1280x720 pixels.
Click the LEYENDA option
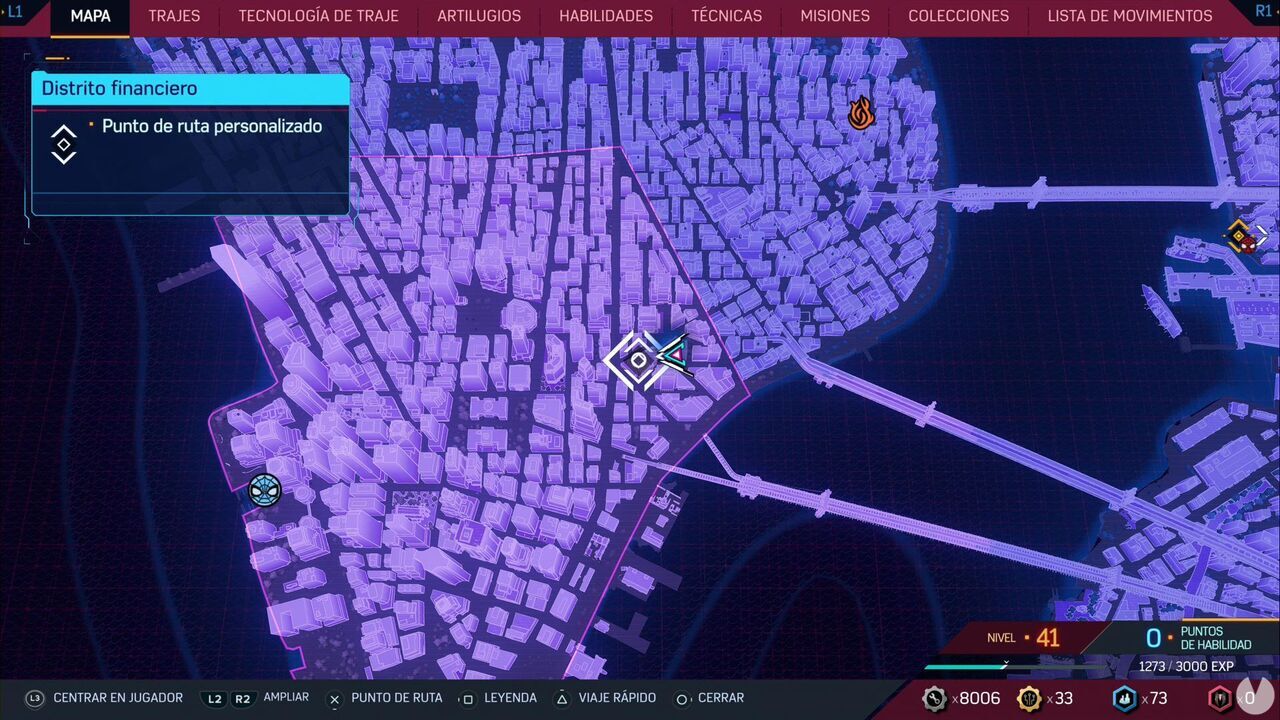[x=511, y=698]
